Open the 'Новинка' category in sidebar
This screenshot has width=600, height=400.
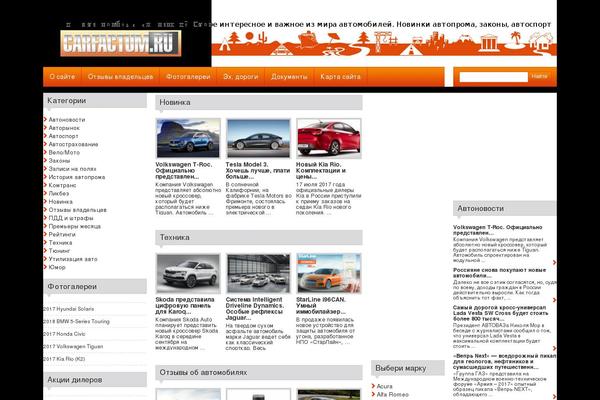[x=60, y=202]
